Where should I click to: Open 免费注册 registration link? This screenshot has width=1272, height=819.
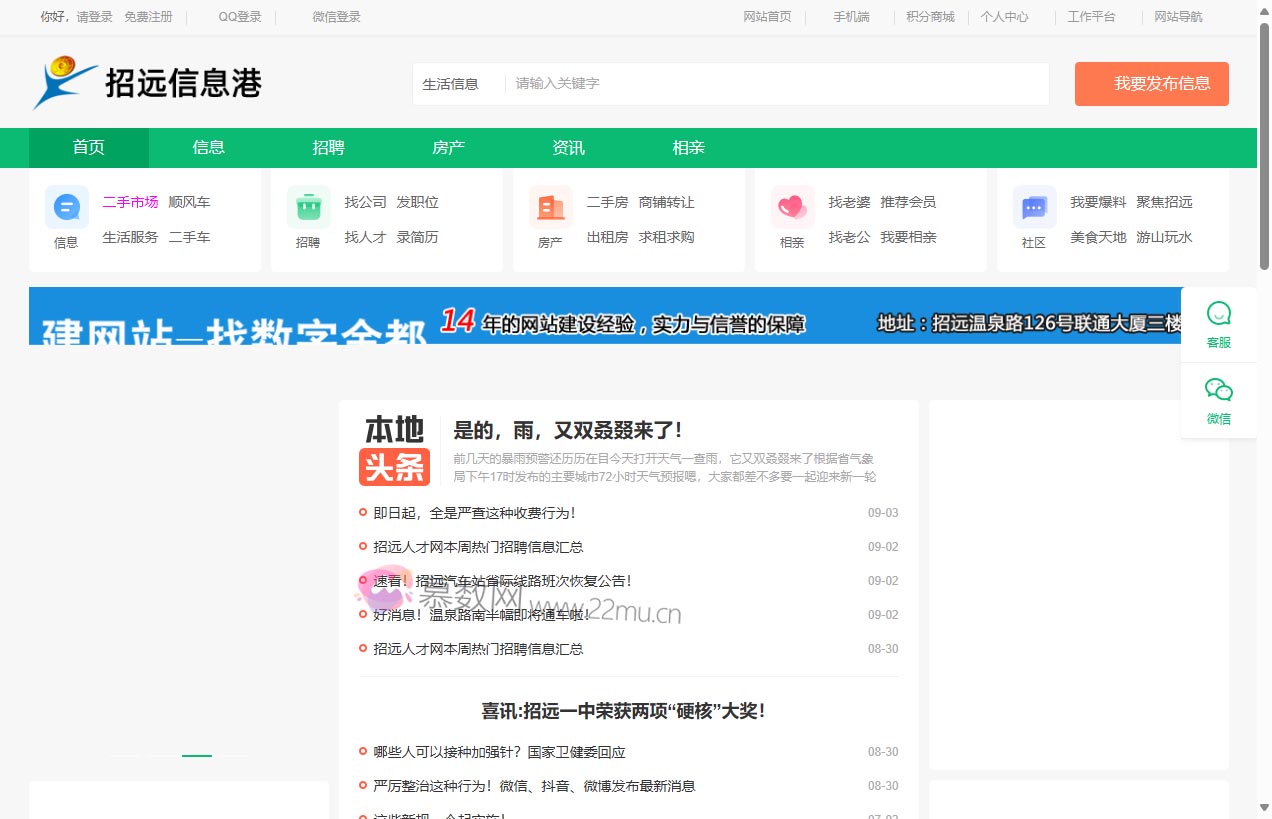(149, 16)
